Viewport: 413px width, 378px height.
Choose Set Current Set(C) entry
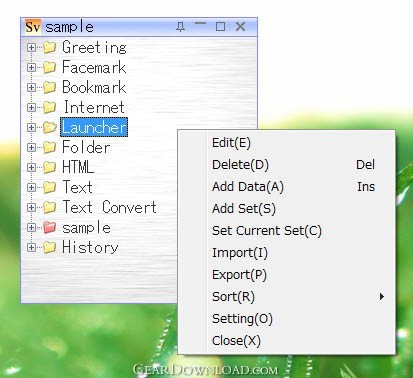tap(287, 231)
